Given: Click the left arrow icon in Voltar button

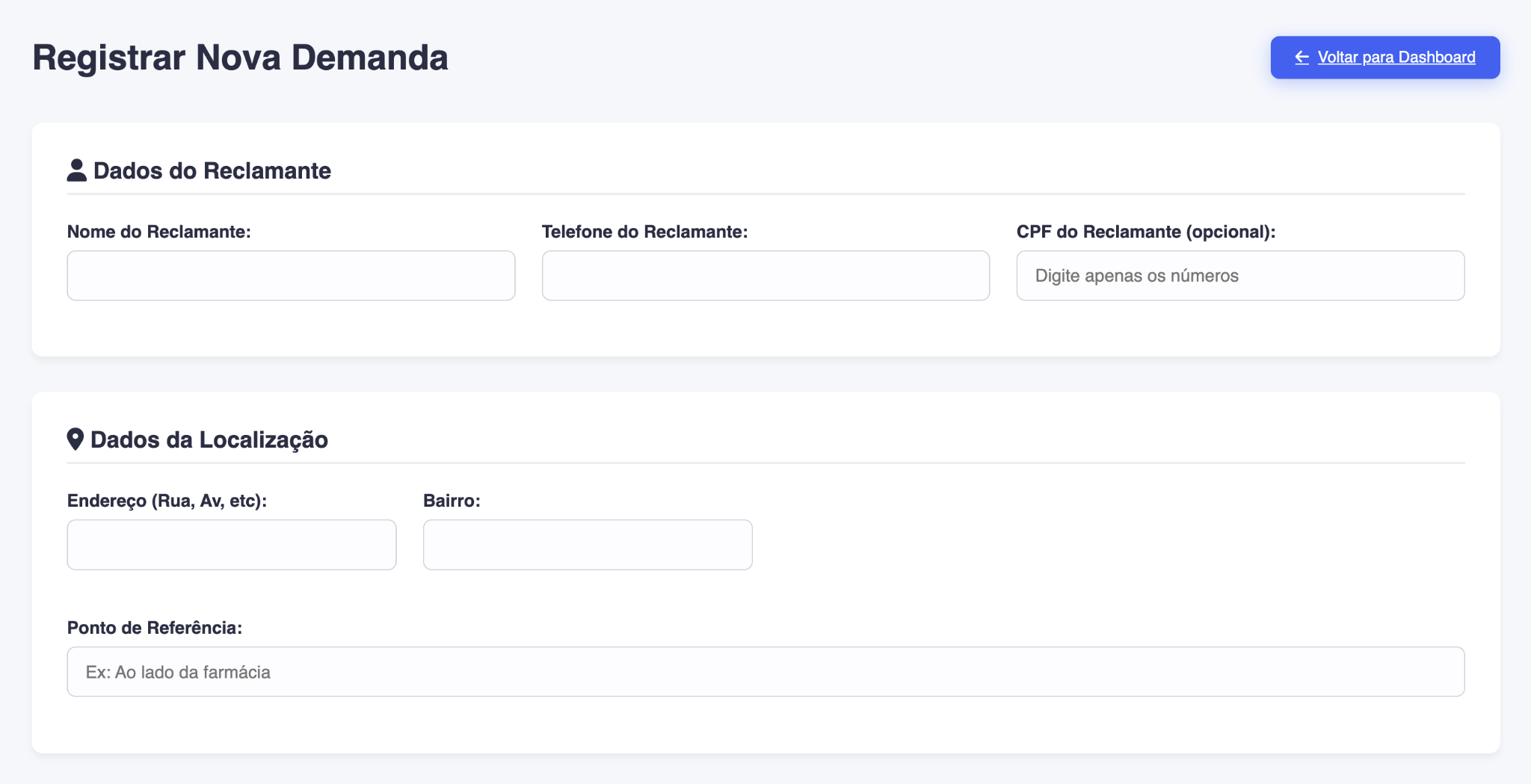Looking at the screenshot, I should [1301, 57].
